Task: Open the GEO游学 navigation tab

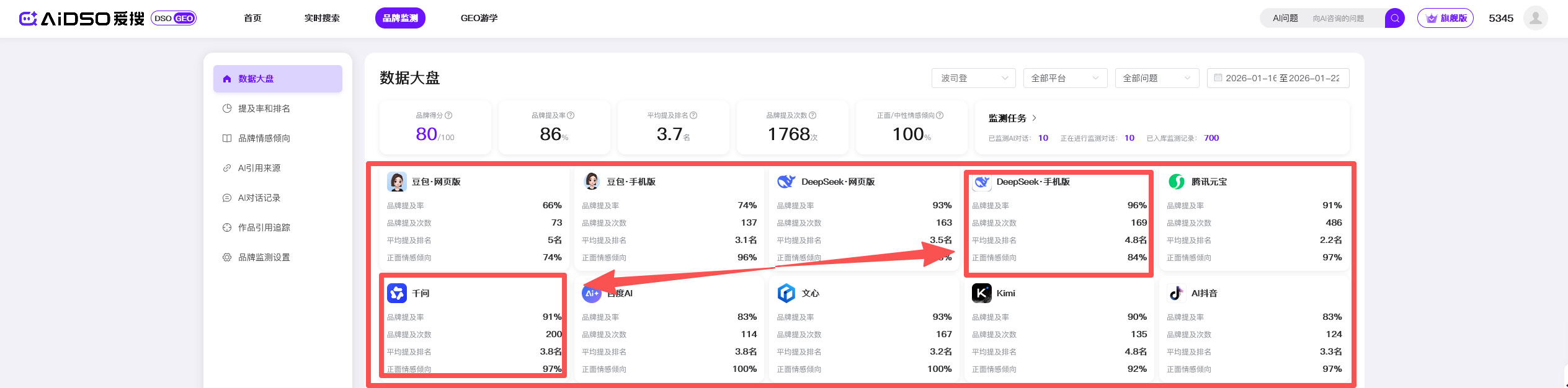Action: [479, 19]
